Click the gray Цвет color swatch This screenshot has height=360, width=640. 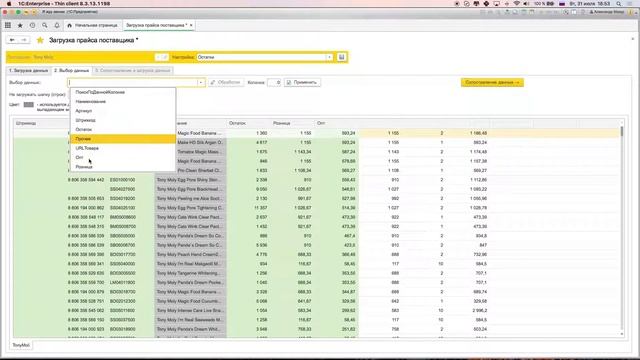click(x=29, y=105)
